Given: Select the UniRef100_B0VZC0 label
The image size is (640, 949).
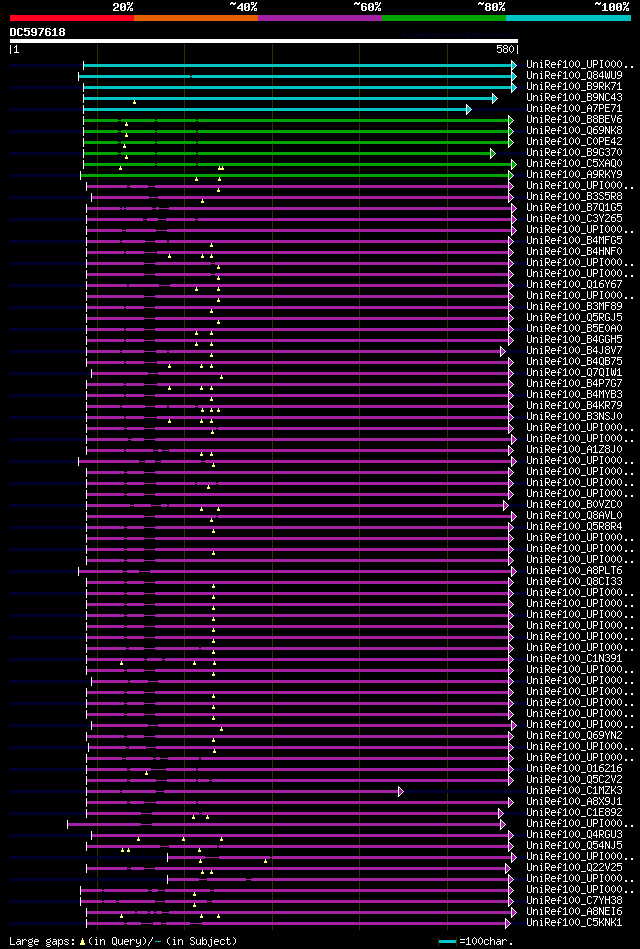Looking at the screenshot, I should point(574,504).
